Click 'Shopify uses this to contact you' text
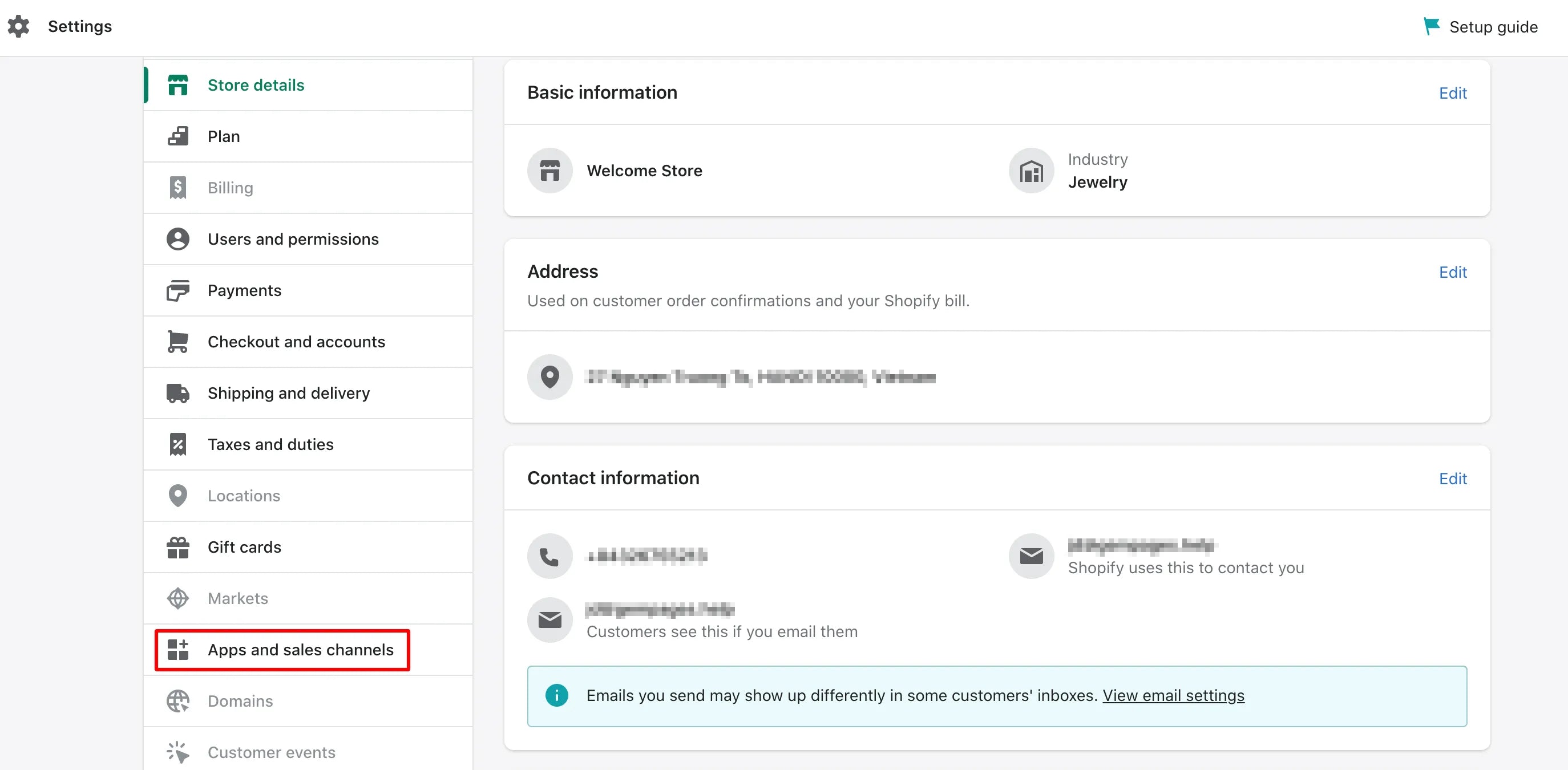The image size is (1568, 770). [1186, 568]
